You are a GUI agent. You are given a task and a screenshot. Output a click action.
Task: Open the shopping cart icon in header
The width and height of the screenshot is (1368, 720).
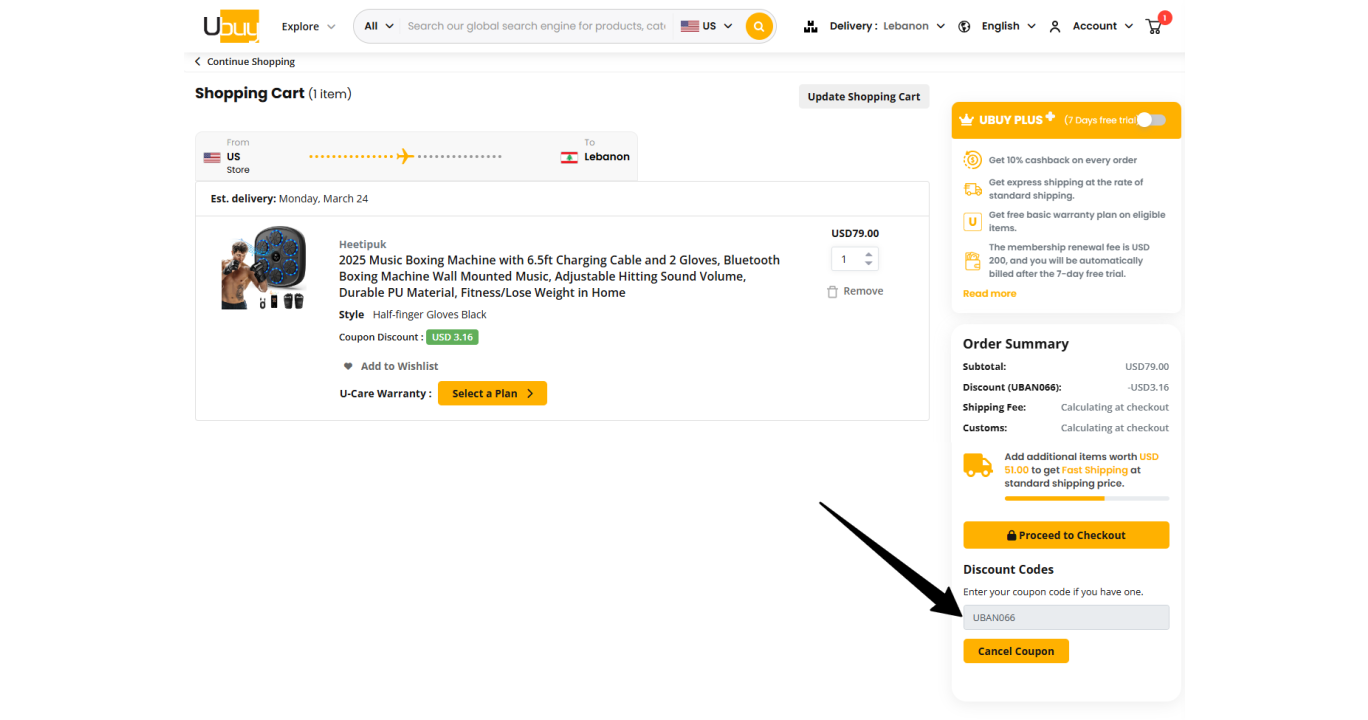(x=1155, y=26)
